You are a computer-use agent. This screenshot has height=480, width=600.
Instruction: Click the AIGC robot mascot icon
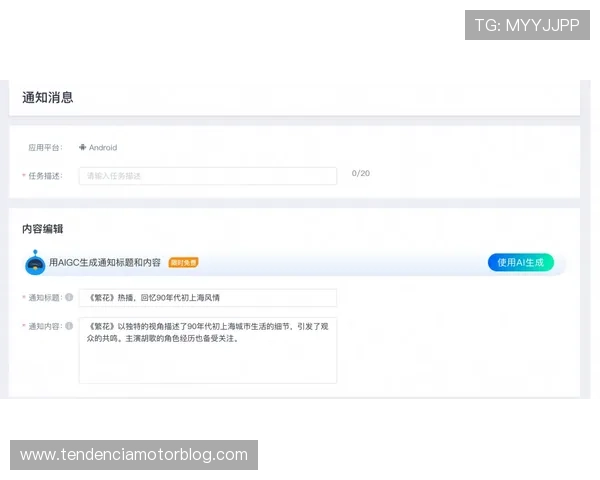pos(35,263)
